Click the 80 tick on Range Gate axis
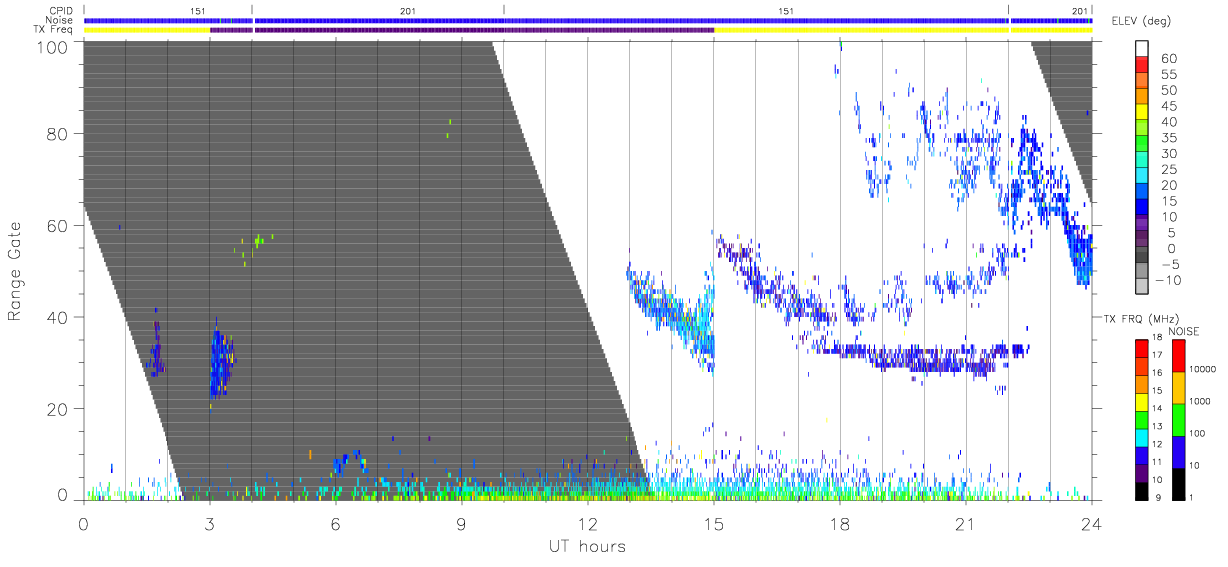Image resolution: width=1228 pixels, height=567 pixels. point(59,134)
